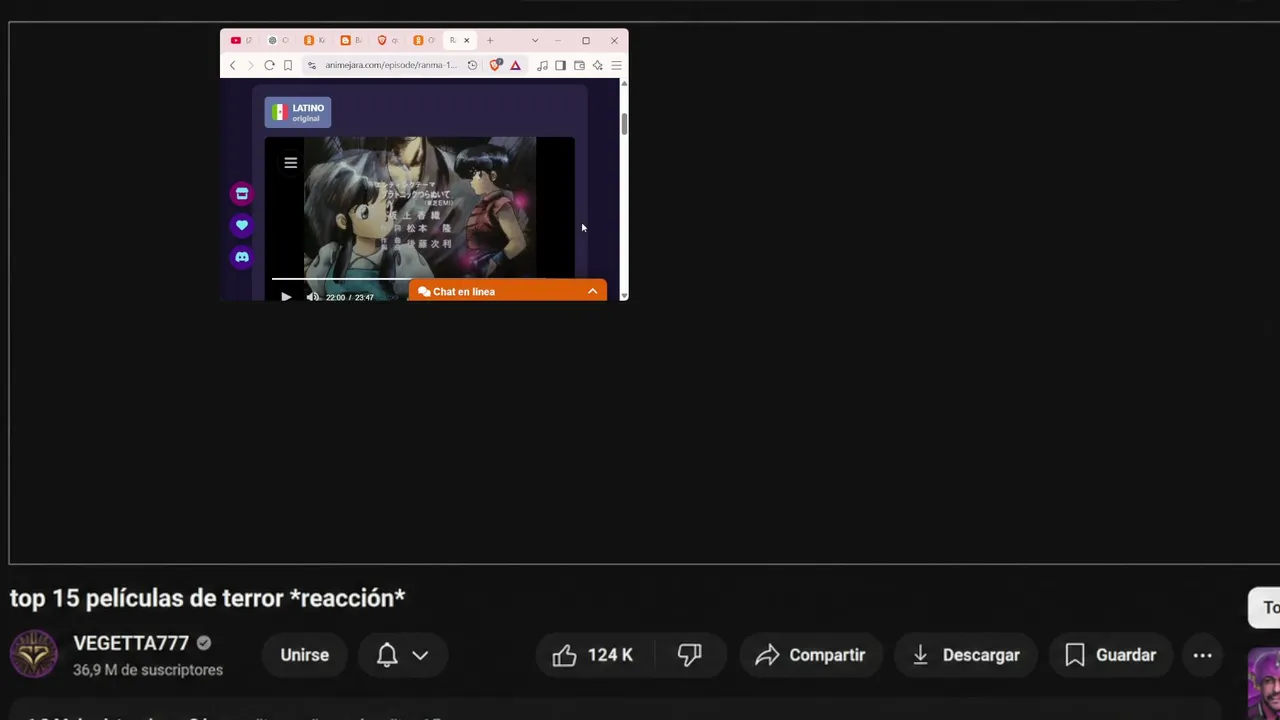
Task: Open the music playlist icon in the toolbar
Action: (x=542, y=65)
